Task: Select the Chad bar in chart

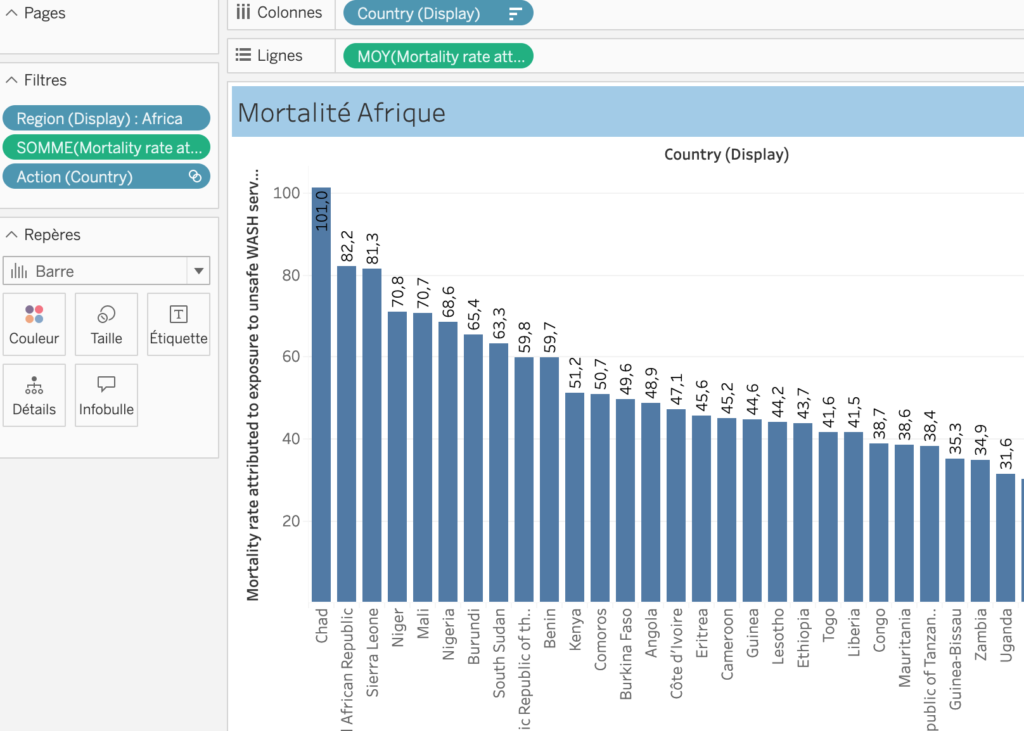Action: (x=321, y=395)
